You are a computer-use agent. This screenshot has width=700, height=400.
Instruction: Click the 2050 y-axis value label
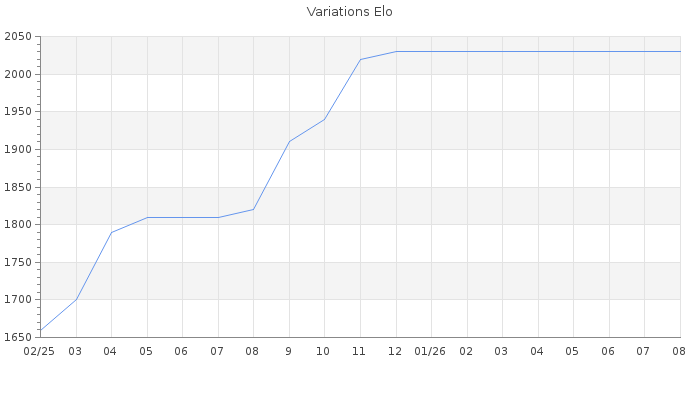tap(18, 37)
